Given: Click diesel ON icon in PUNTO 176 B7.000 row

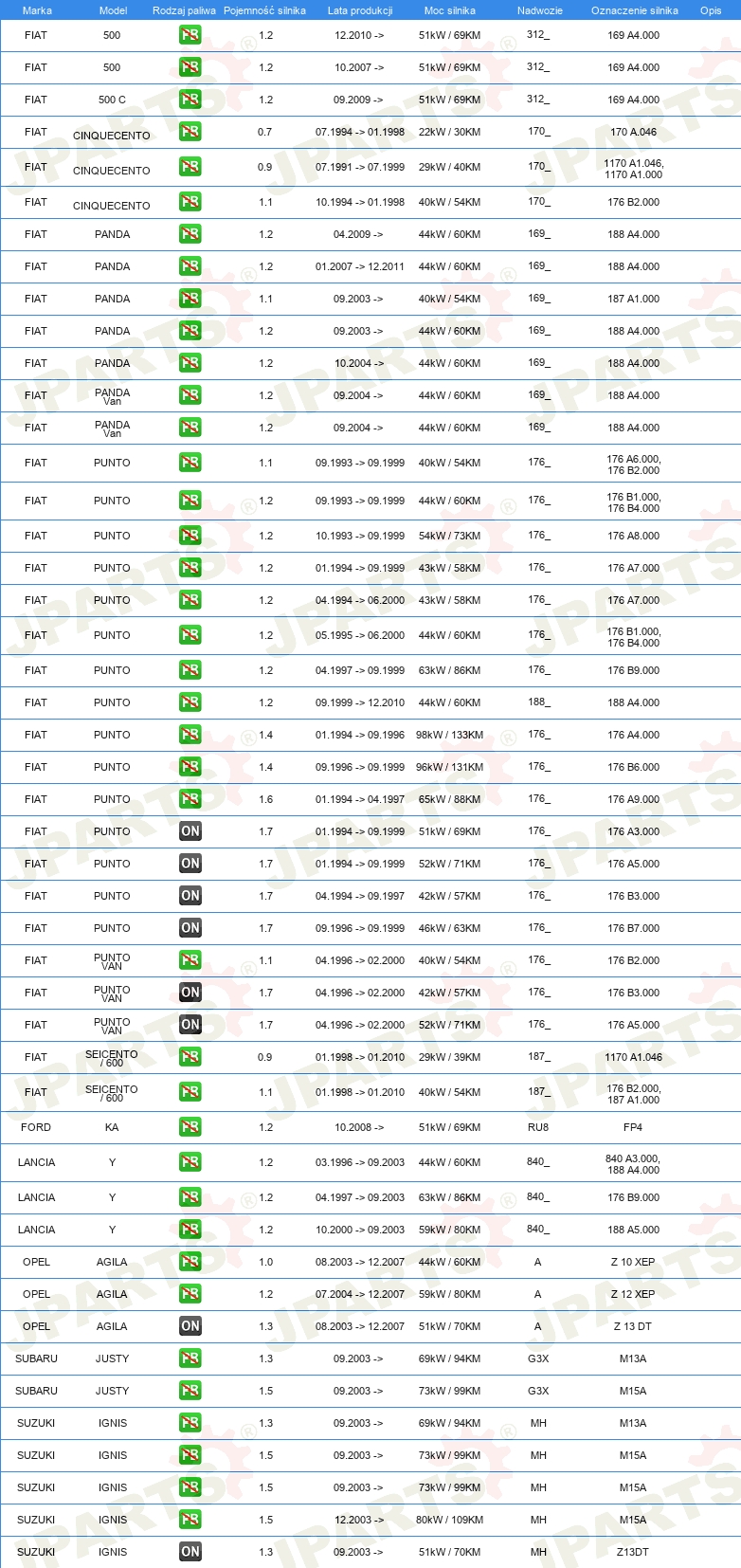Looking at the screenshot, I should (x=190, y=928).
